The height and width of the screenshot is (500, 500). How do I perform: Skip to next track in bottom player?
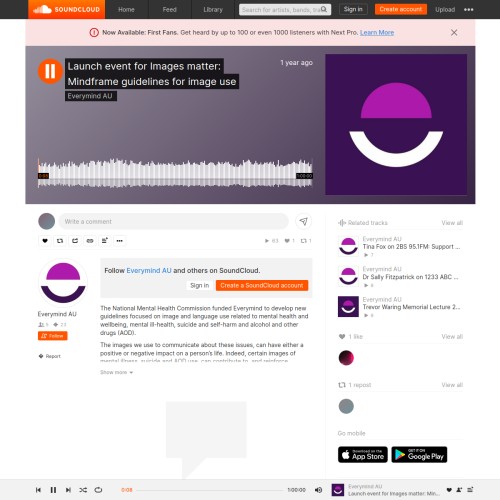click(68, 490)
